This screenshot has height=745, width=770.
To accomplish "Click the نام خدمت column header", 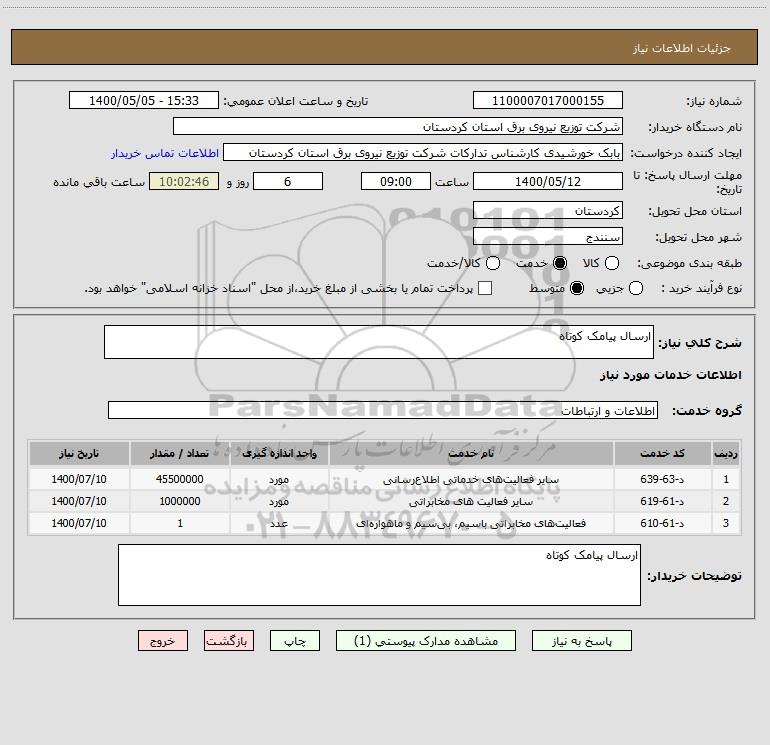I will point(470,453).
